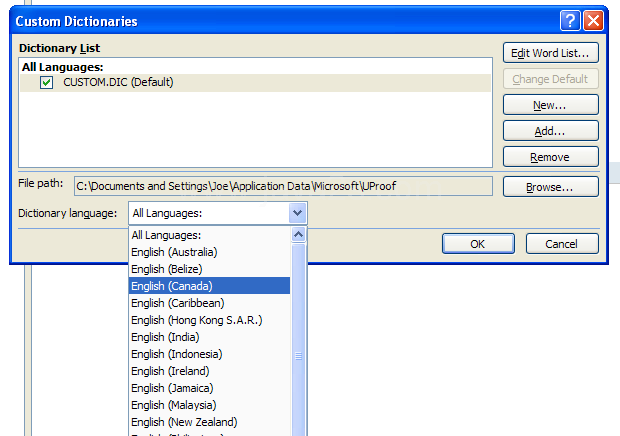Image resolution: width=620 pixels, height=436 pixels.
Task: Choose English (Indonesia) from list
Action: point(209,354)
